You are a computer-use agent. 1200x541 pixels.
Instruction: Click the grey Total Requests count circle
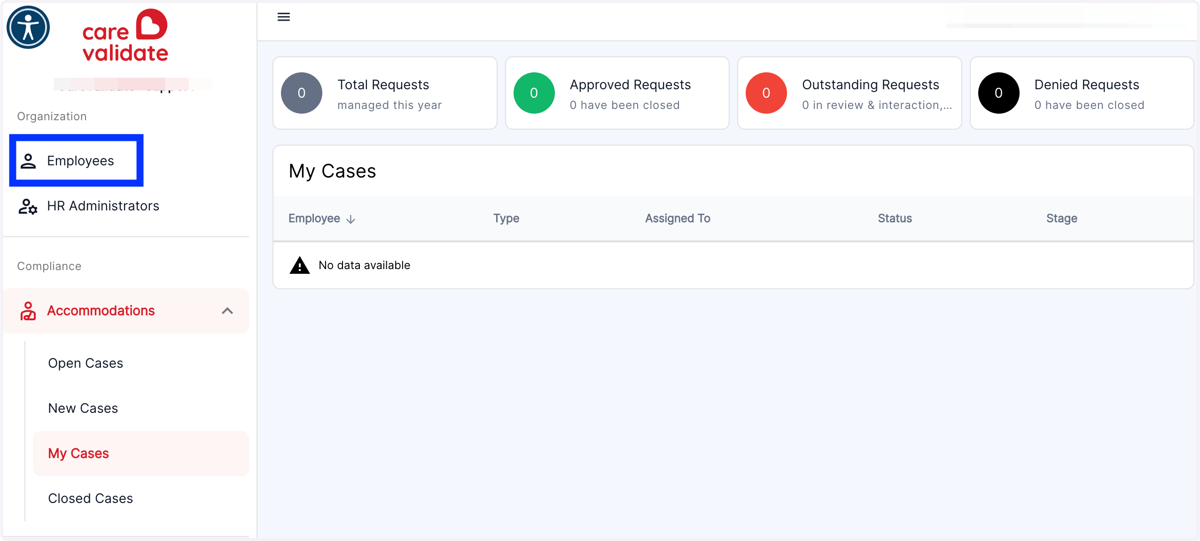(302, 93)
